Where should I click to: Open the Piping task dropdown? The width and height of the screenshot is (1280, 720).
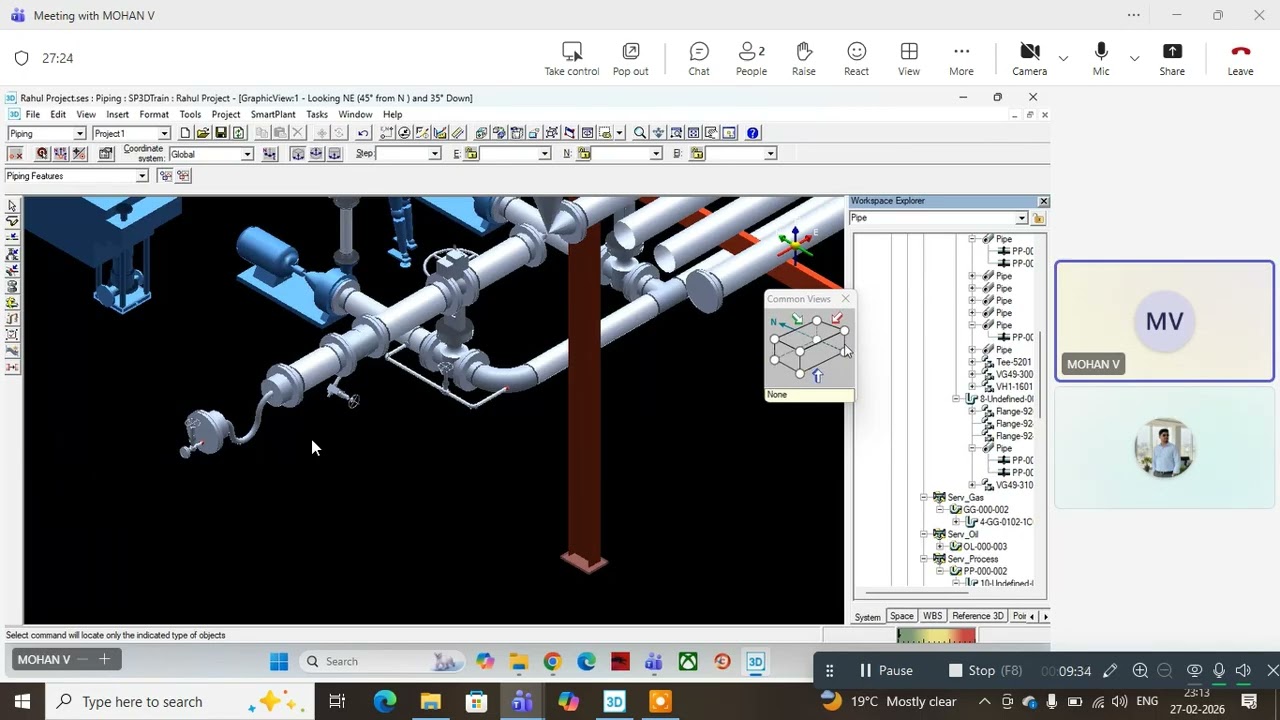[79, 134]
